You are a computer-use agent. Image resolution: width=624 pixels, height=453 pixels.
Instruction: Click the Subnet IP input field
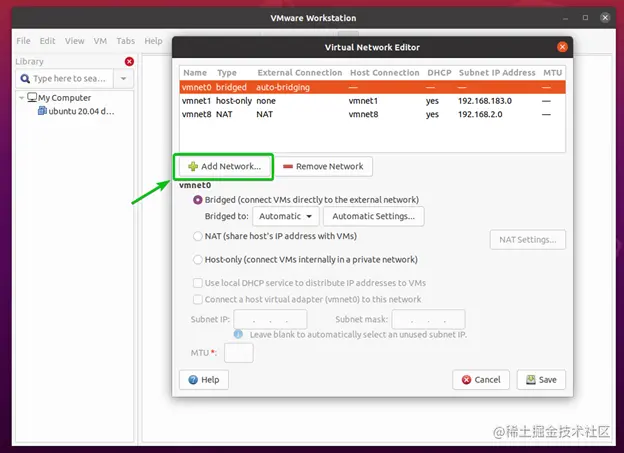click(270, 319)
